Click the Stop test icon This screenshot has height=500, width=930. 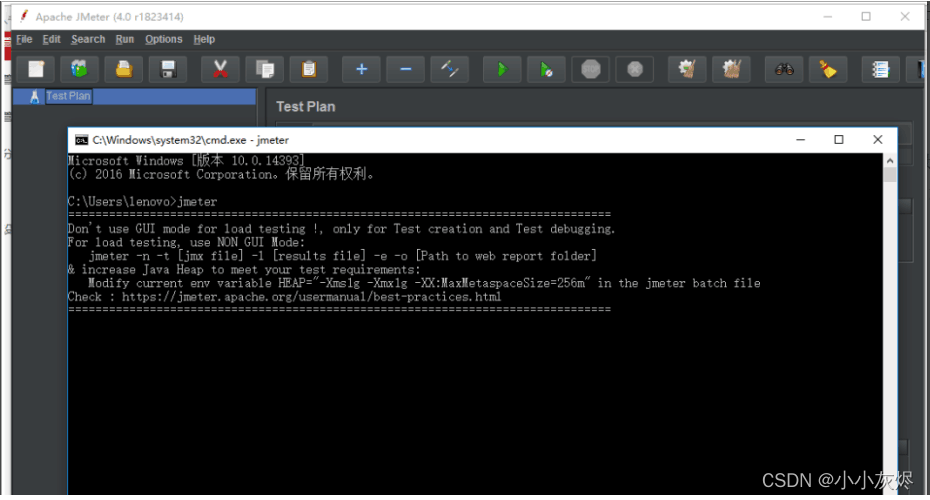pos(591,69)
